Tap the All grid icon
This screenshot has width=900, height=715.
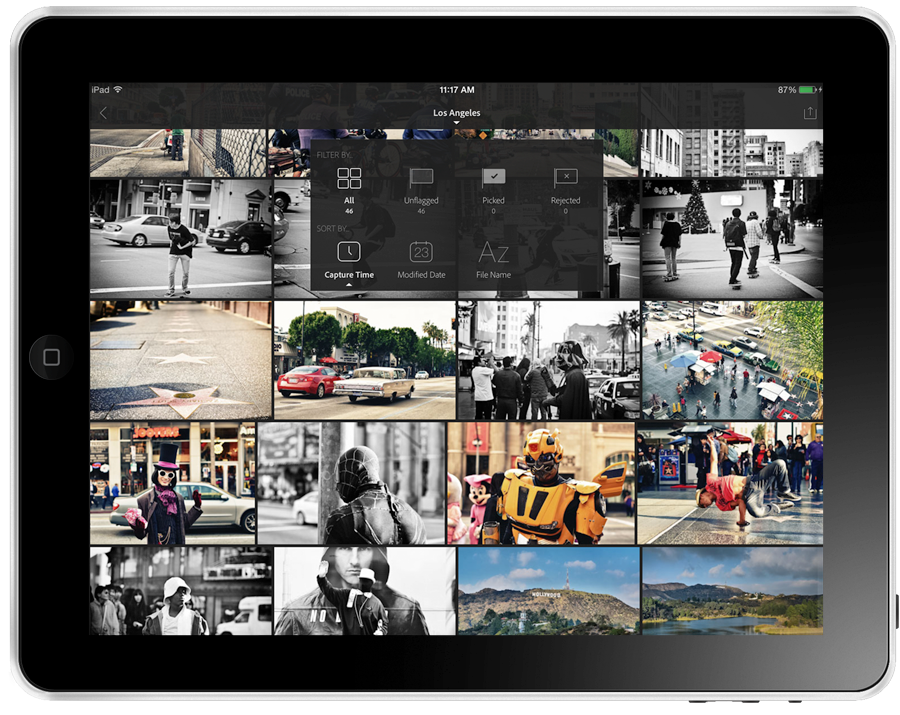point(349,178)
